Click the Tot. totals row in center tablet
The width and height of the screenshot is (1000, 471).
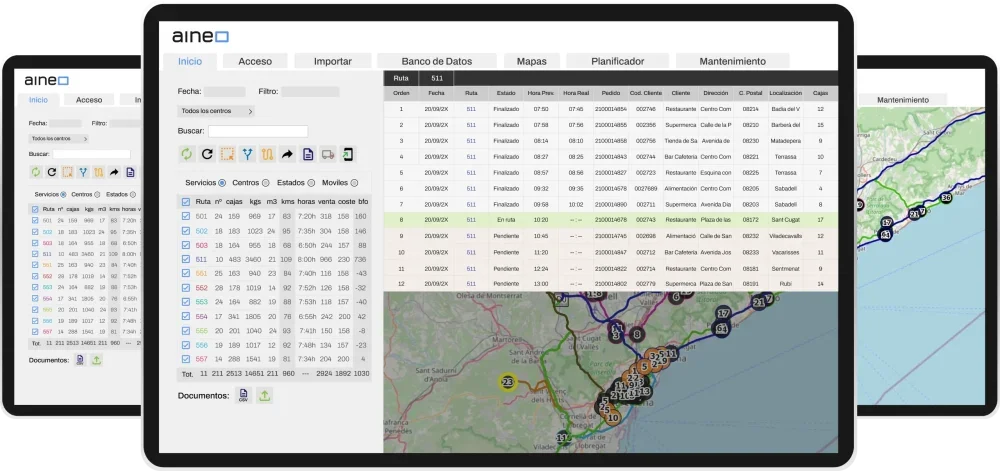coord(274,374)
